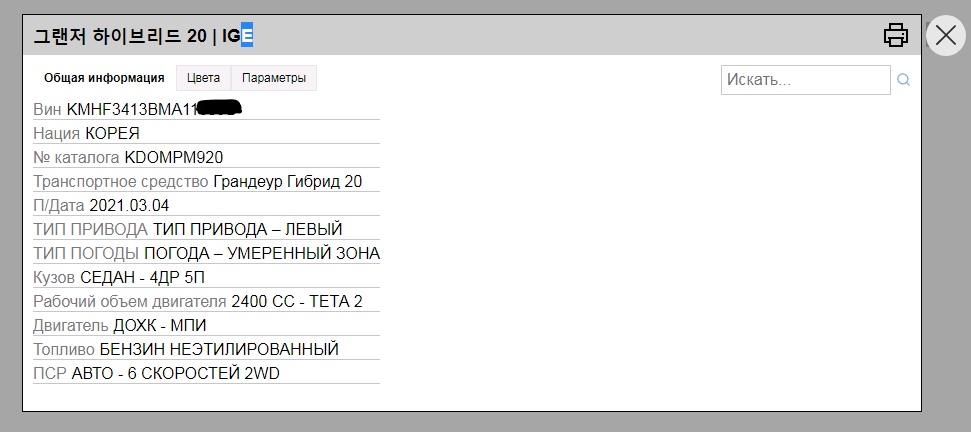Click the printer icon to print
Viewport: 971px width, 432px height.
tap(895, 35)
